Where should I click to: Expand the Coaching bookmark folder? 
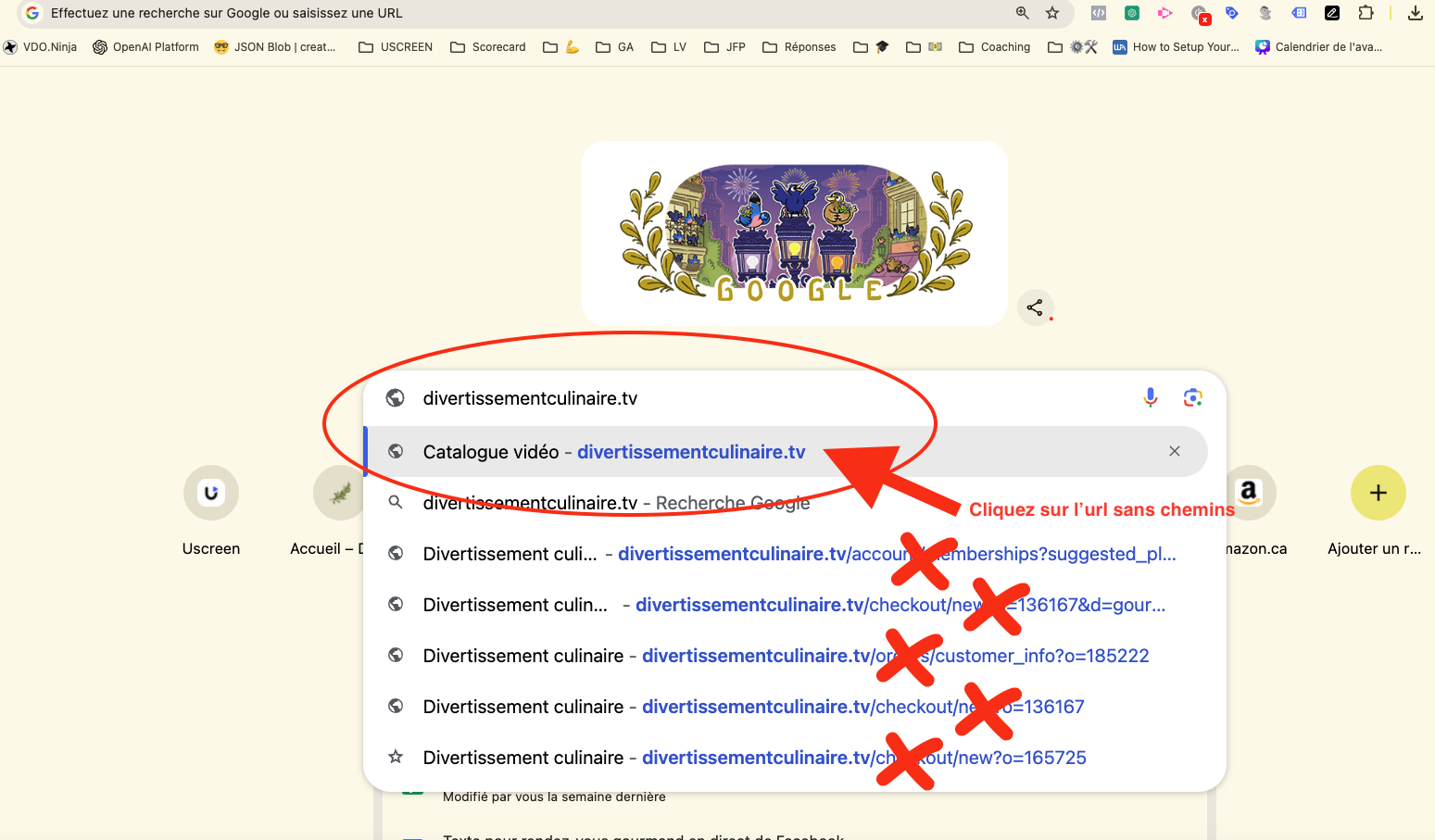tap(995, 47)
